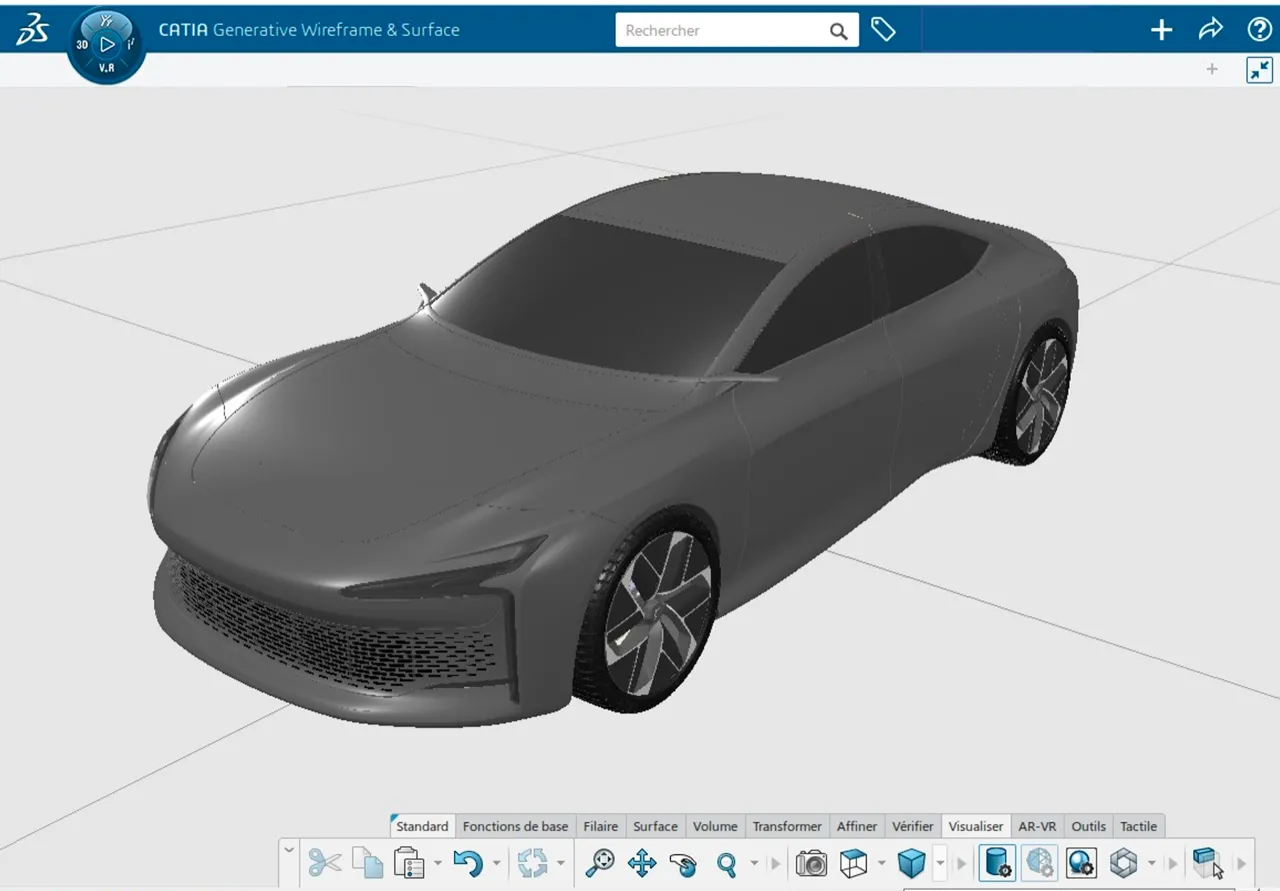Enable the Rendering Options display mode

(x=1081, y=862)
